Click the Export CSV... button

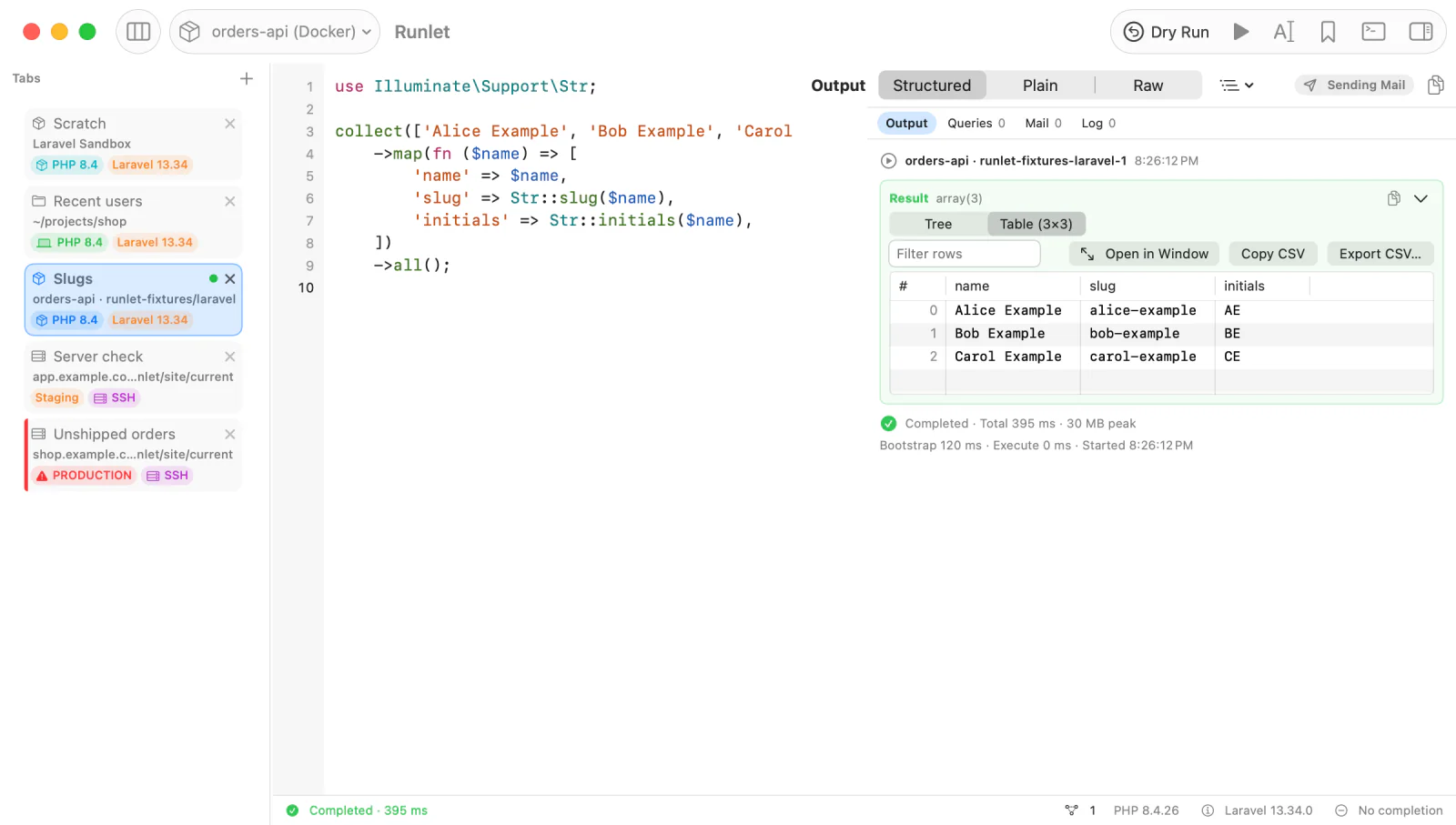(x=1380, y=254)
